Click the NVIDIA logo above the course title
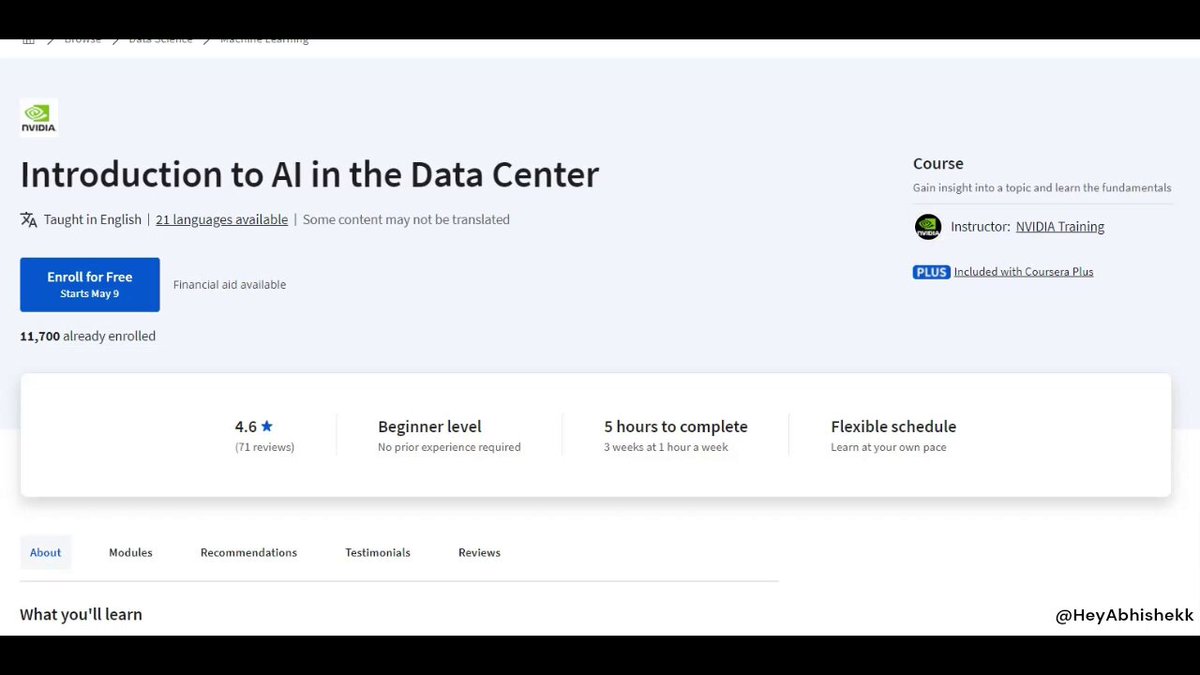This screenshot has height=675, width=1200. (x=38, y=117)
